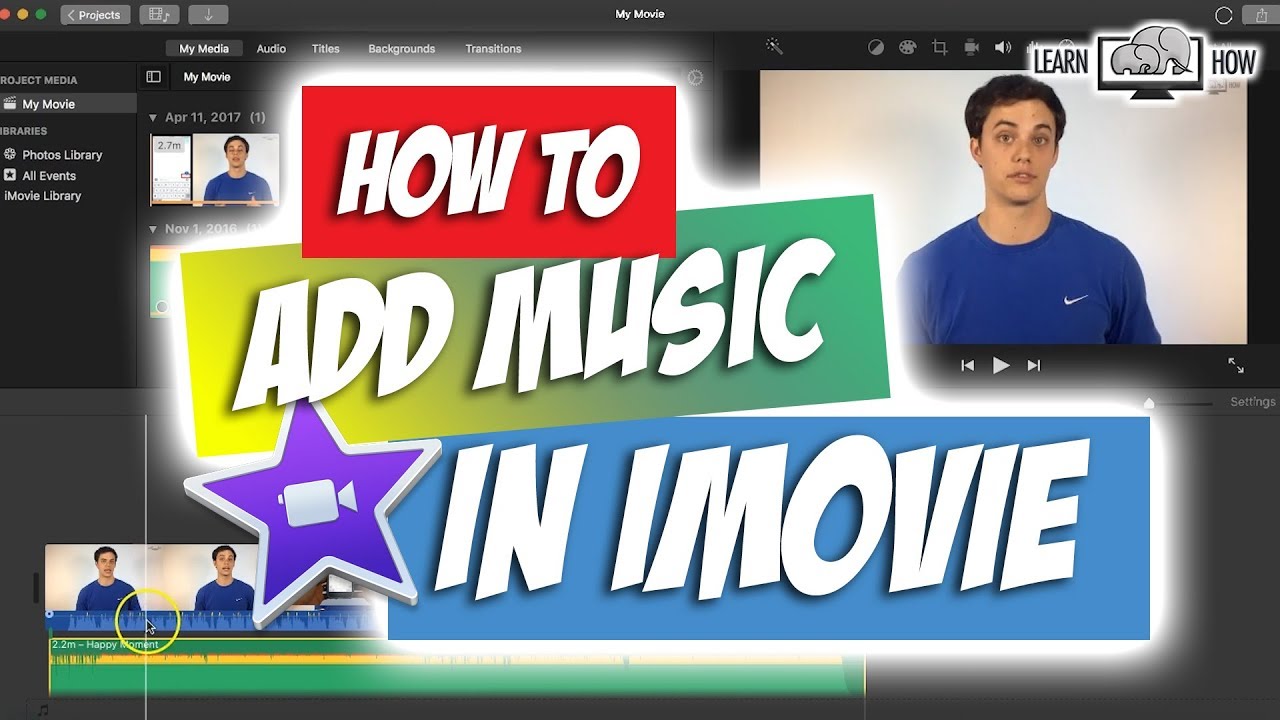The height and width of the screenshot is (720, 1280).
Task: Collapse the Nov 1, 2016 event group
Action: 153,229
